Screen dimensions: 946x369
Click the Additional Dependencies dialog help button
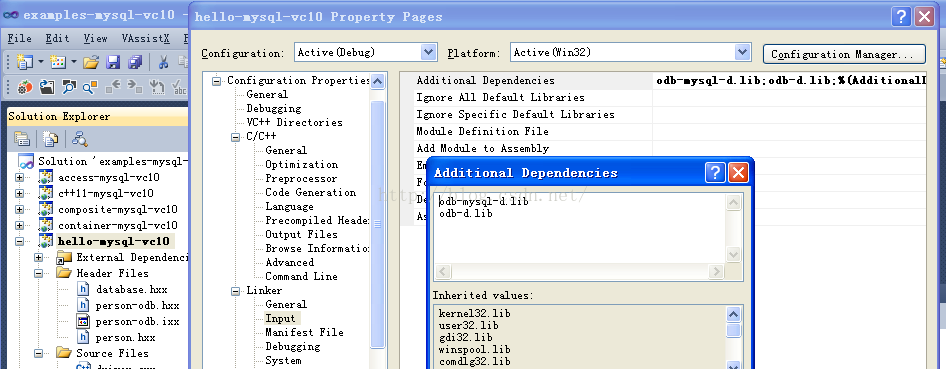click(715, 172)
